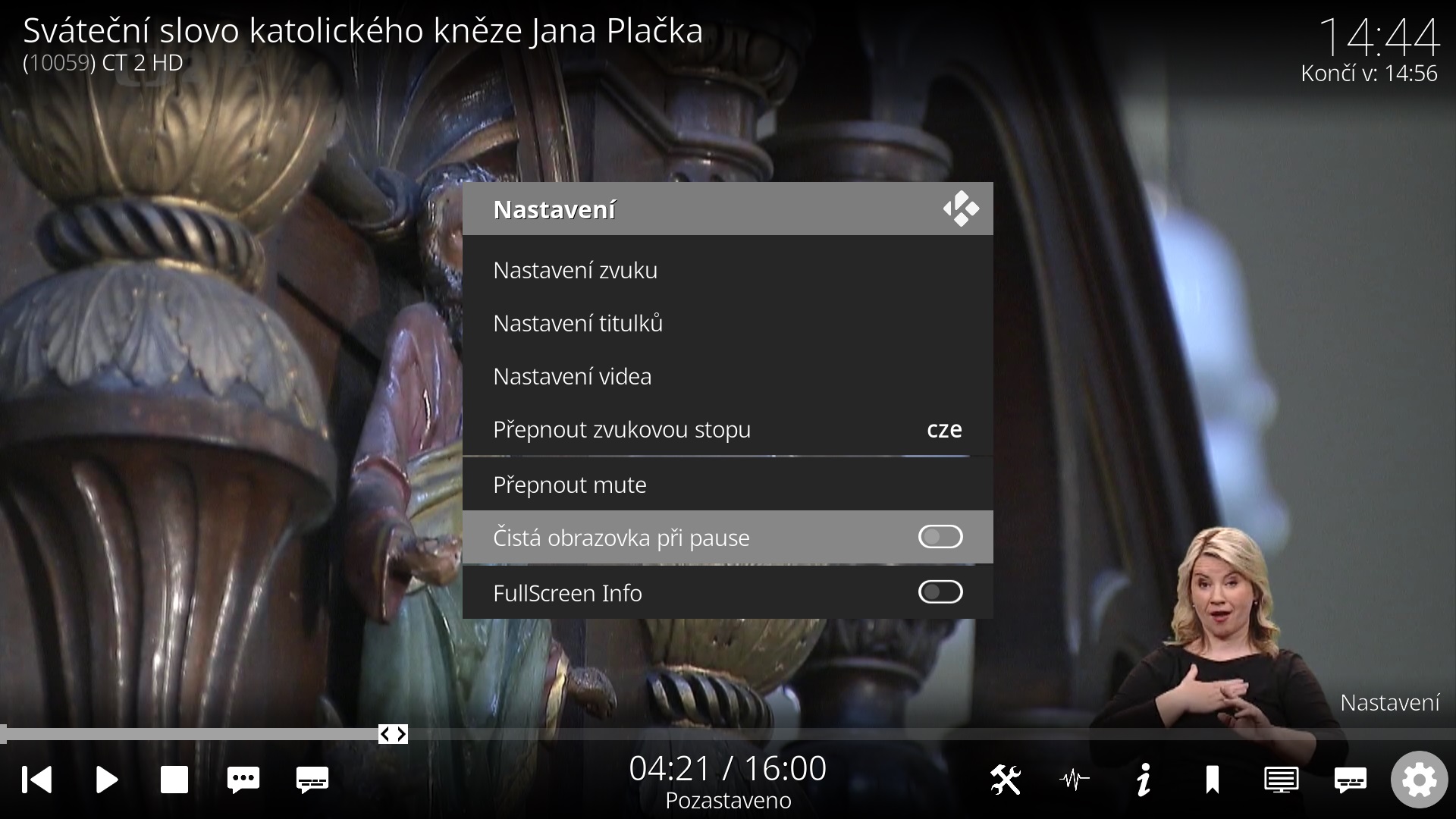The height and width of the screenshot is (819, 1456).
Task: Open Nastavení zvuku audio settings
Action: click(x=727, y=270)
